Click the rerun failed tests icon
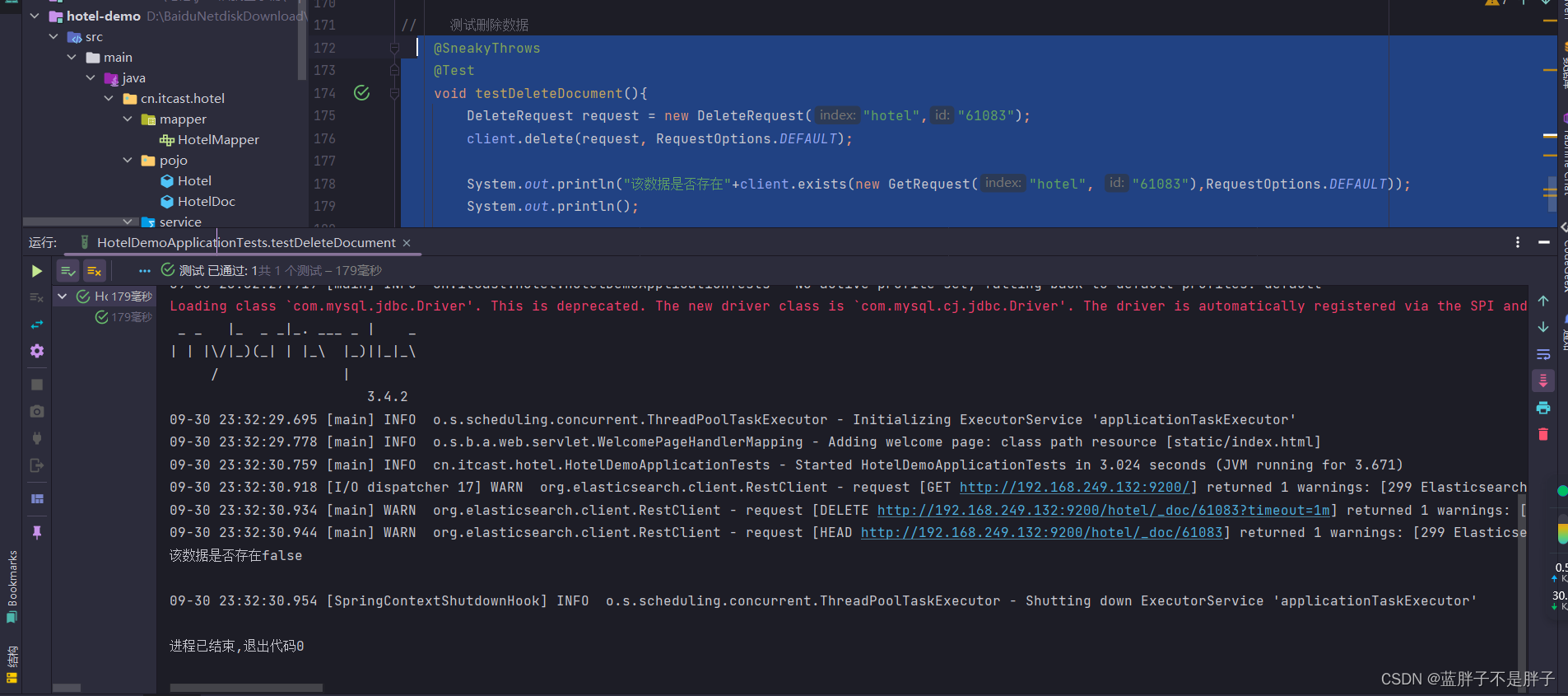 (36, 297)
